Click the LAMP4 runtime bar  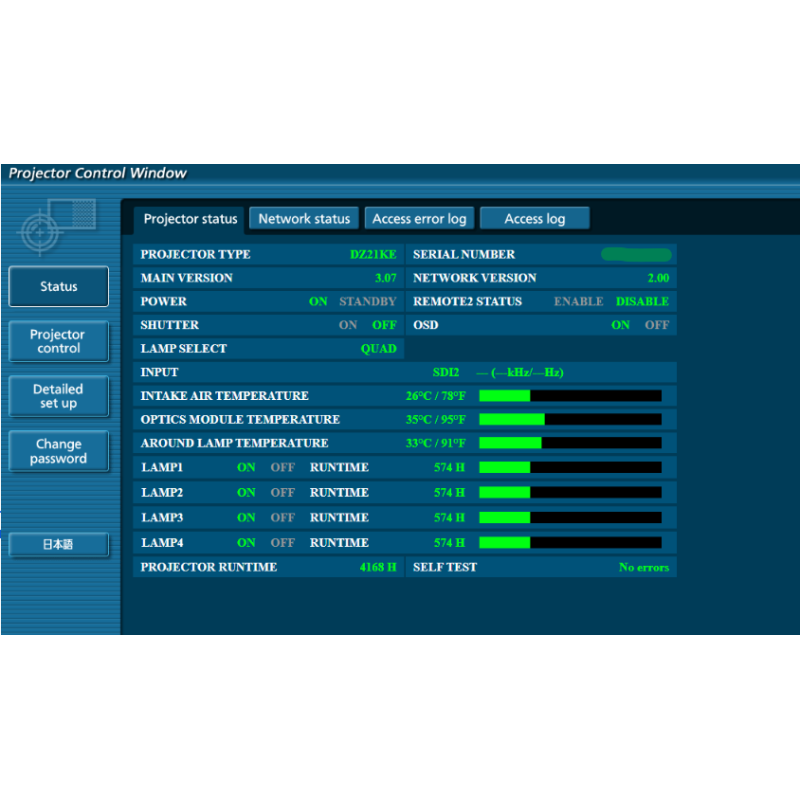[x=570, y=542]
